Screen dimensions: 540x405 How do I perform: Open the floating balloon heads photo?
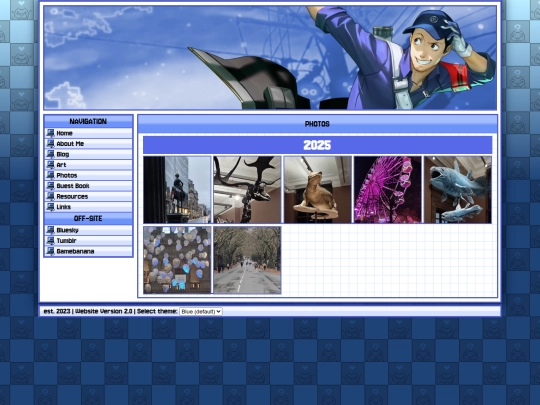pos(177,260)
